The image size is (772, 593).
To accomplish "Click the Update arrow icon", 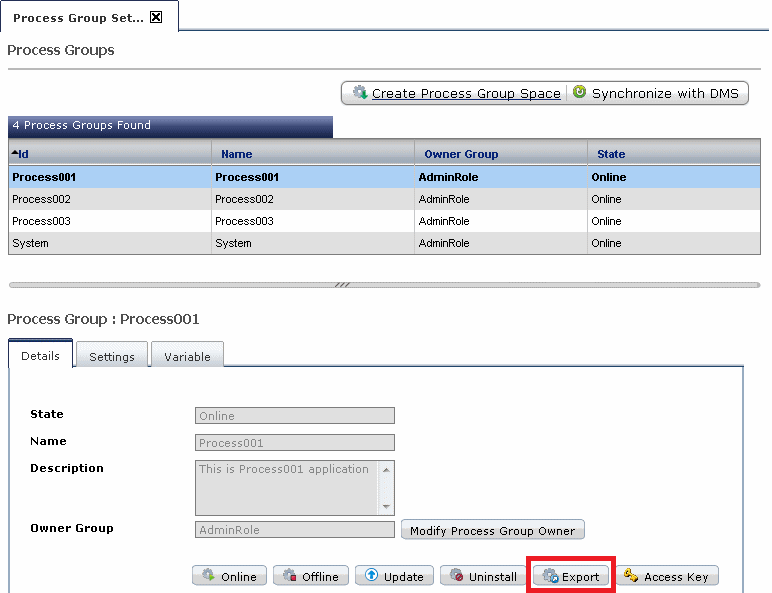I will coord(371,576).
